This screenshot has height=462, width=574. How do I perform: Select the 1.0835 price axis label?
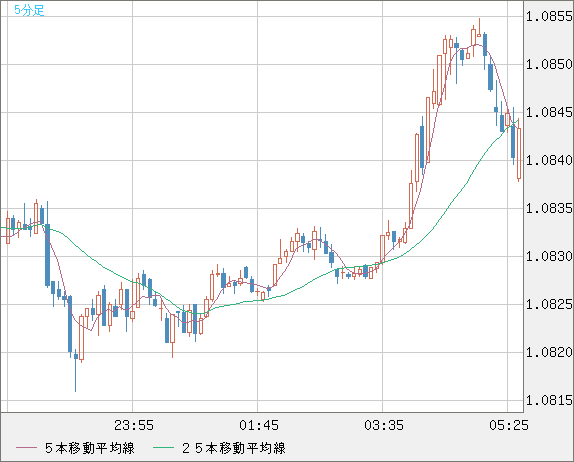[549, 208]
